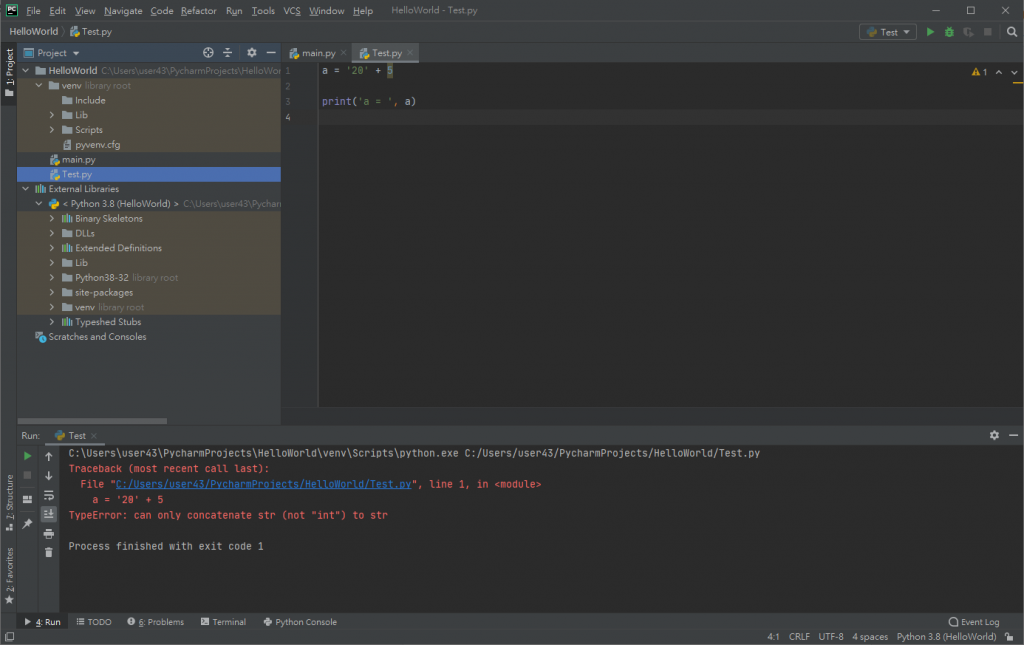Viewport: 1024px width, 645px height.
Task: Open Python Console tool window
Action: pyautogui.click(x=300, y=622)
